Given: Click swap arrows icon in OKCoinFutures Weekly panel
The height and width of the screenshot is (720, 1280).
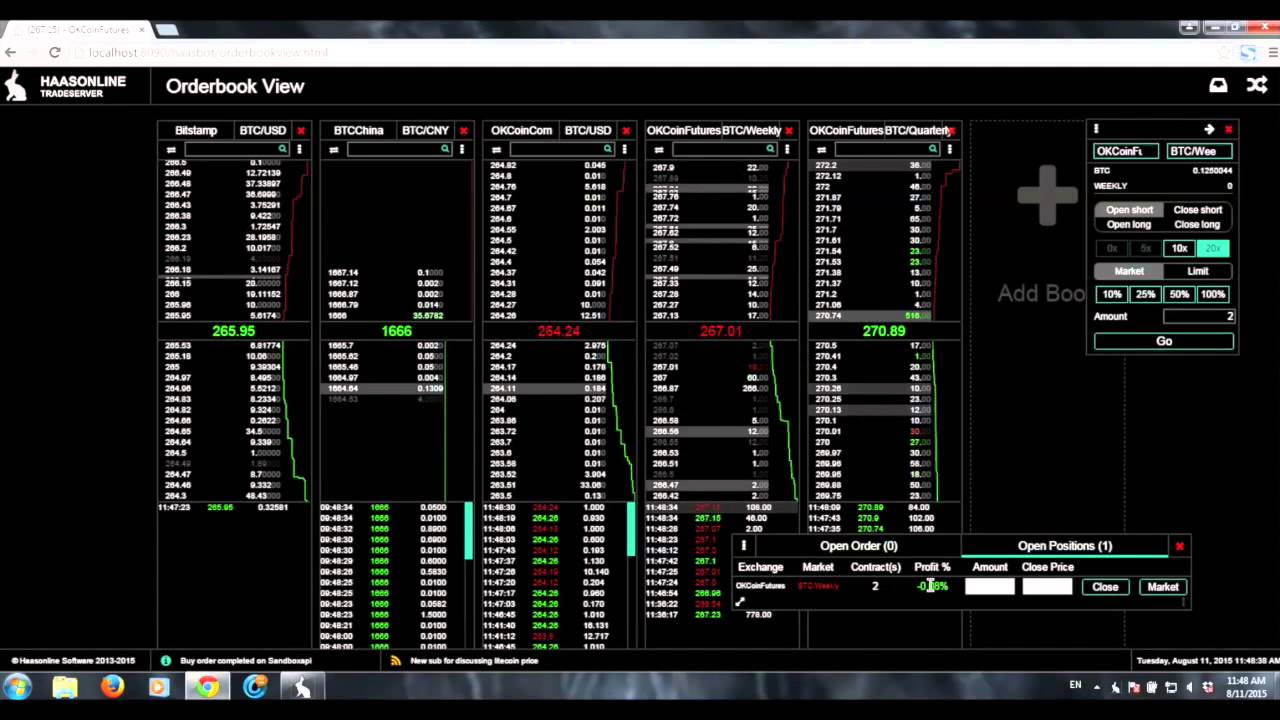Looking at the screenshot, I should (x=659, y=150).
